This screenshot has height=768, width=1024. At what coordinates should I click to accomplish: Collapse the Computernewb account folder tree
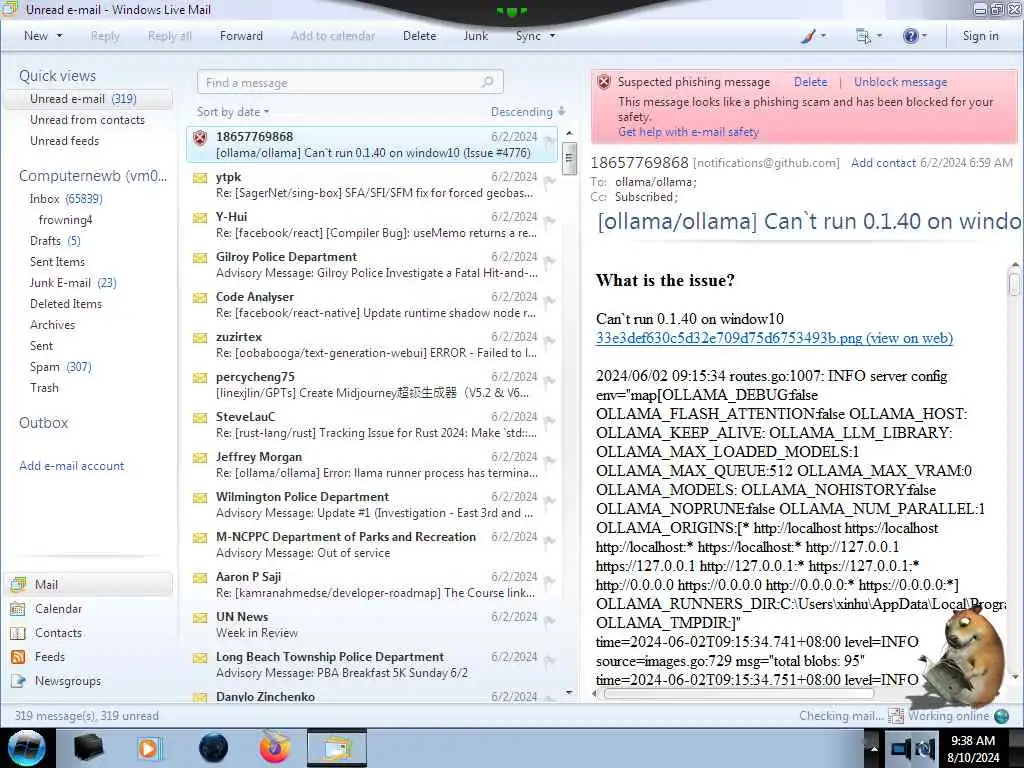pyautogui.click(x=93, y=176)
